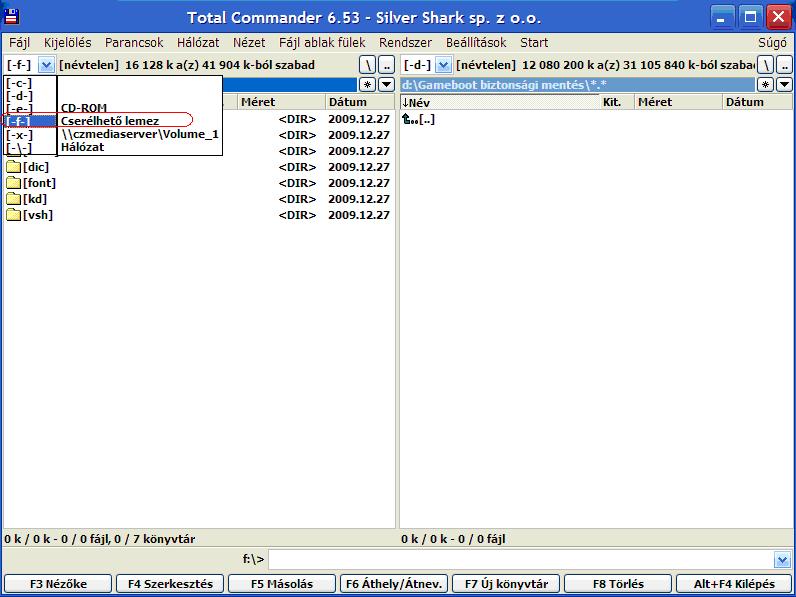The height and width of the screenshot is (597, 796).
Task: Click the root directory backslash button in right panel
Action: tap(766, 65)
